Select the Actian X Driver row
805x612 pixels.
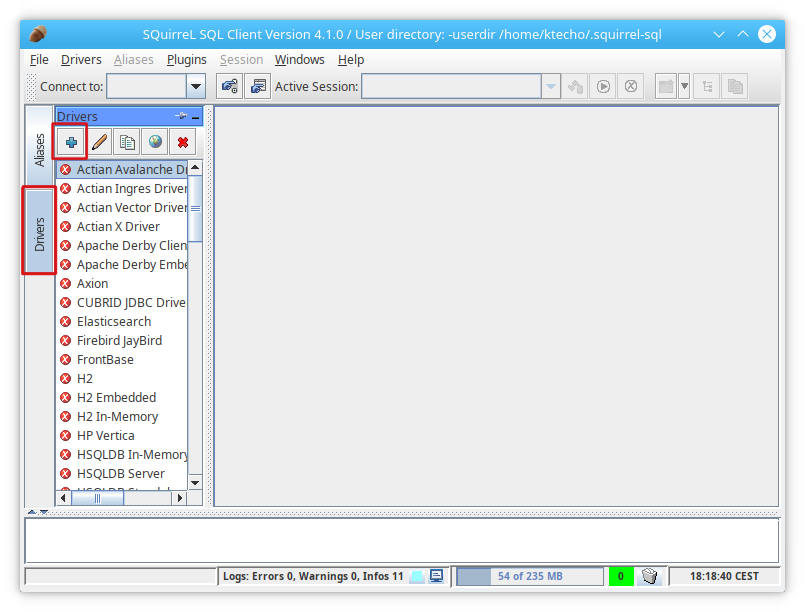[x=122, y=226]
